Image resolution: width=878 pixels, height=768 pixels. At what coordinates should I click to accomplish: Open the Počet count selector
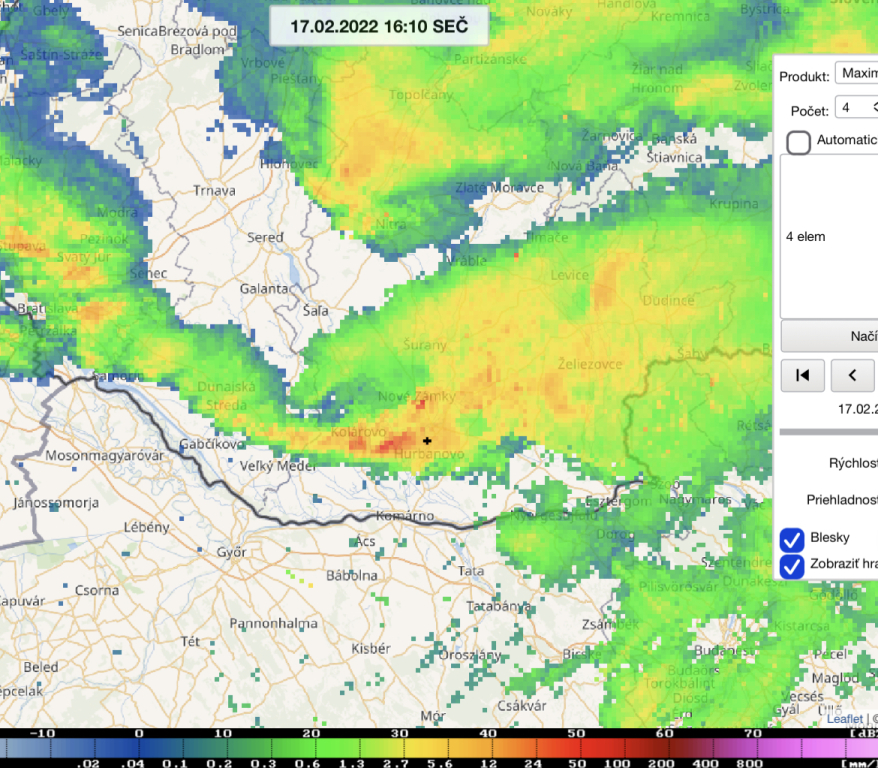pyautogui.click(x=856, y=107)
